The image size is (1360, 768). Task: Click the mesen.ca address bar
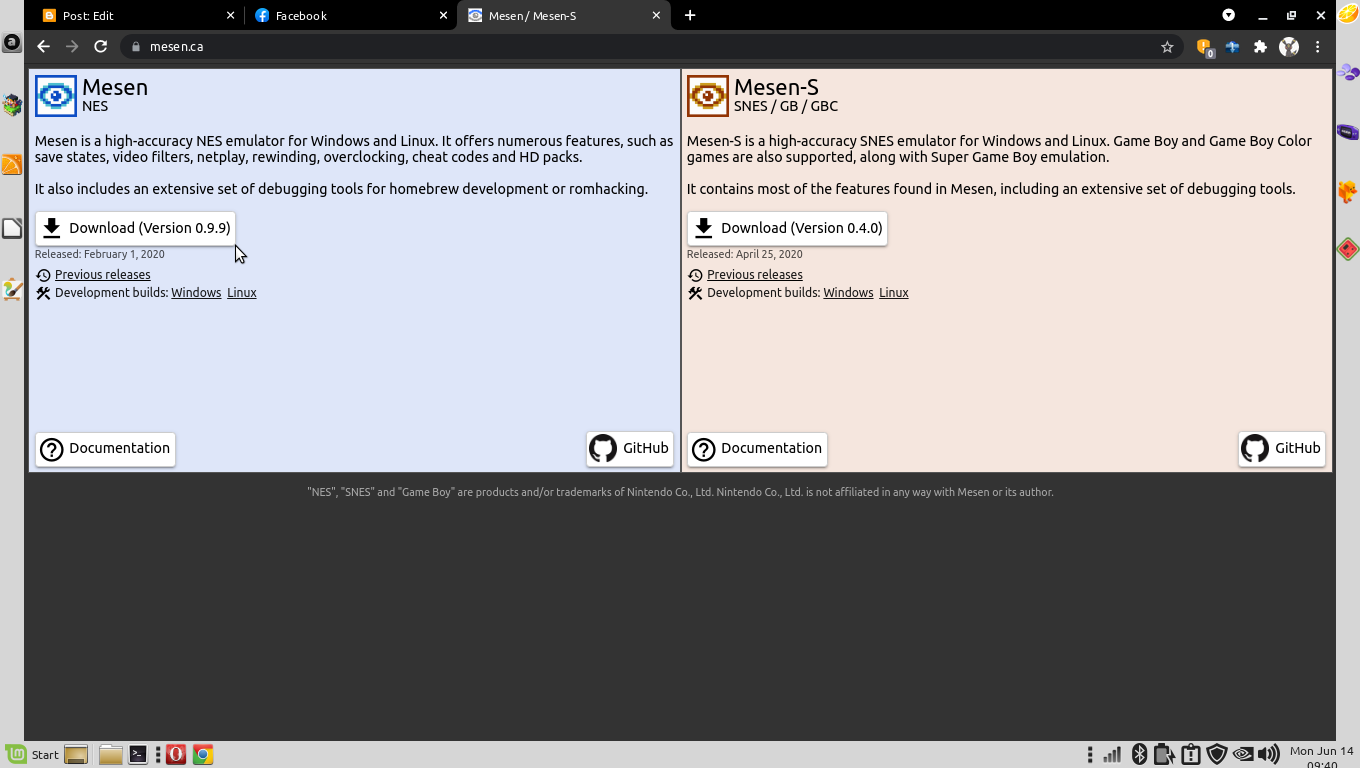tap(652, 46)
